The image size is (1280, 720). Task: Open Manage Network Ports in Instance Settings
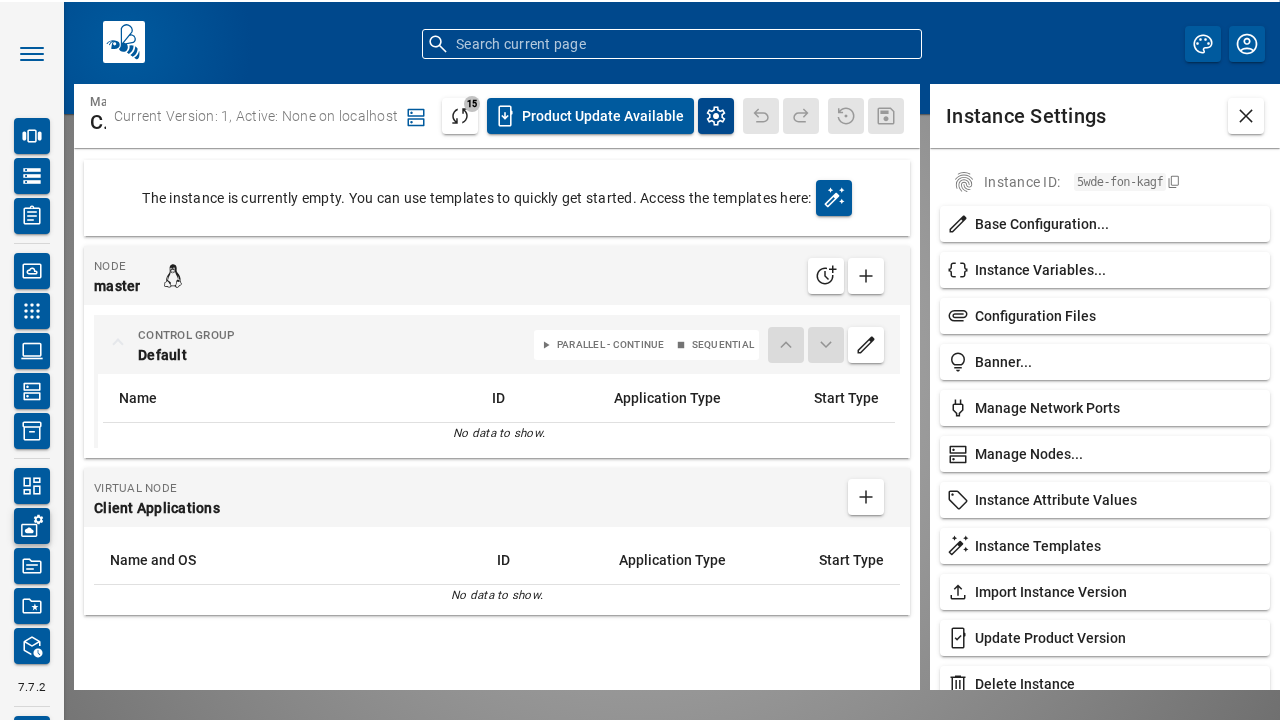click(1046, 408)
